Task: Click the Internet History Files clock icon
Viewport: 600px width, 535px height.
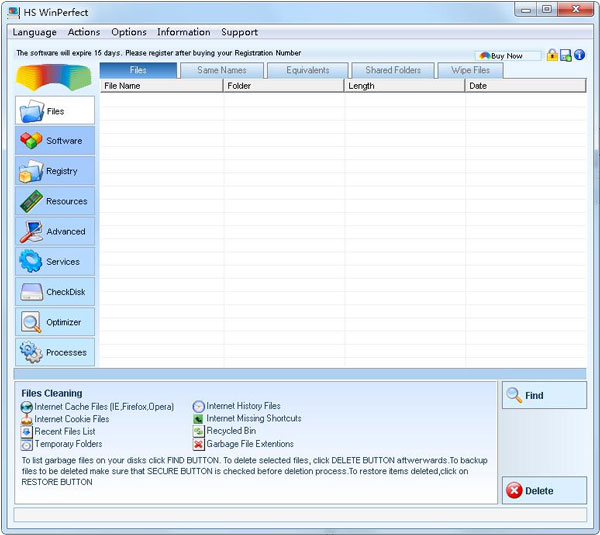Action: 198,406
